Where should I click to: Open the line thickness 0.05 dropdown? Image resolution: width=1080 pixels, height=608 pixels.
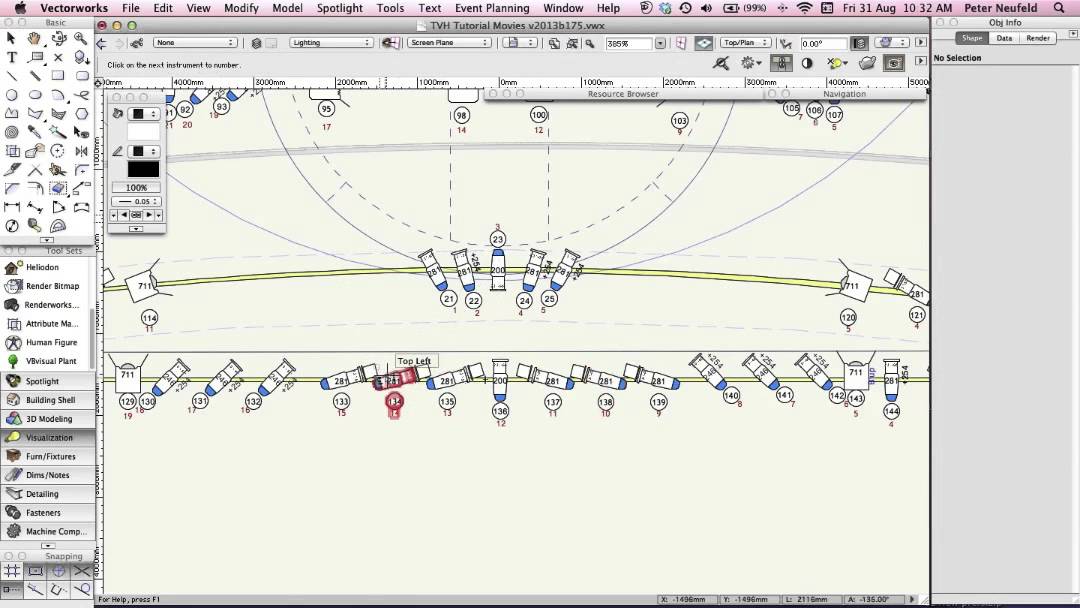[136, 201]
